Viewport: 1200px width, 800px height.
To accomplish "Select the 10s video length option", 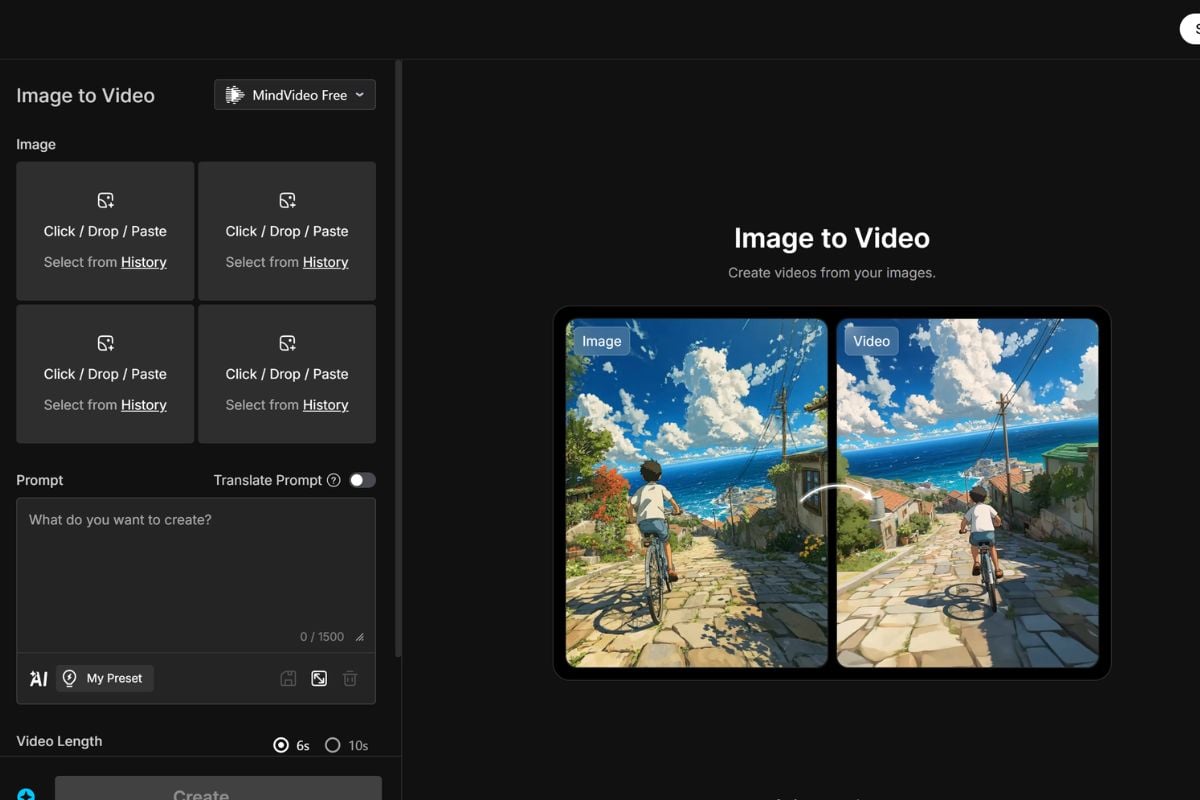I will point(347,745).
